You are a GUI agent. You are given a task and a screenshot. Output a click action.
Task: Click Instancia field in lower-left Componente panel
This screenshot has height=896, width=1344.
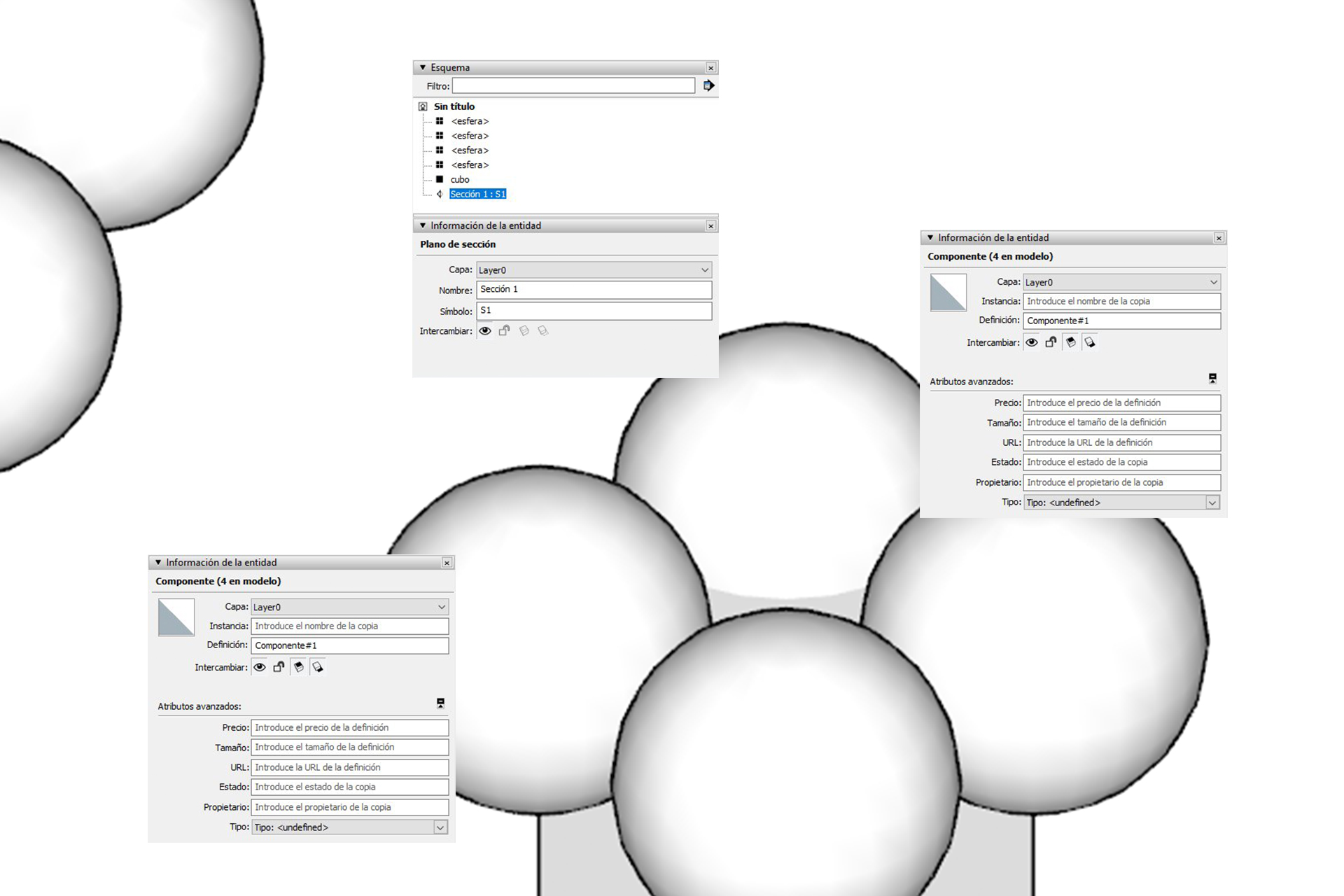point(349,626)
